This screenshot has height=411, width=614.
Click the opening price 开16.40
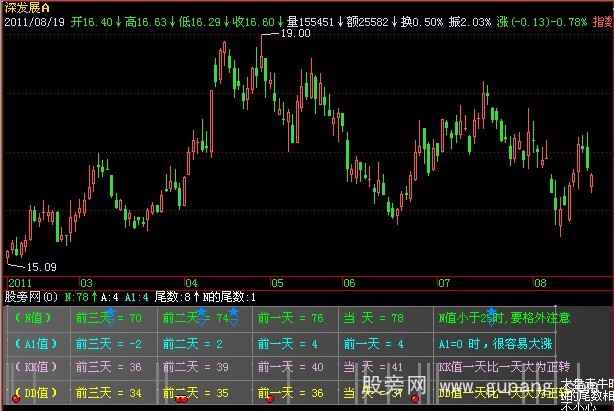[x=92, y=22]
